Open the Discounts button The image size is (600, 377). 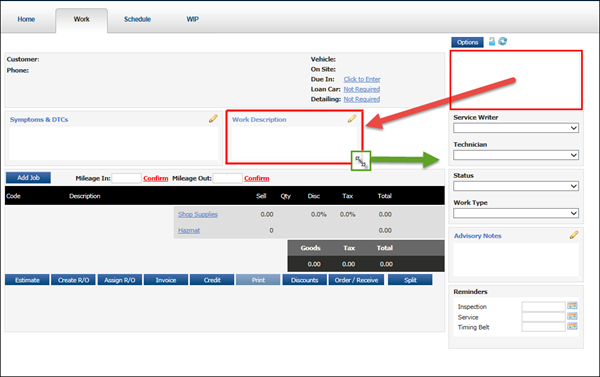[x=305, y=280]
